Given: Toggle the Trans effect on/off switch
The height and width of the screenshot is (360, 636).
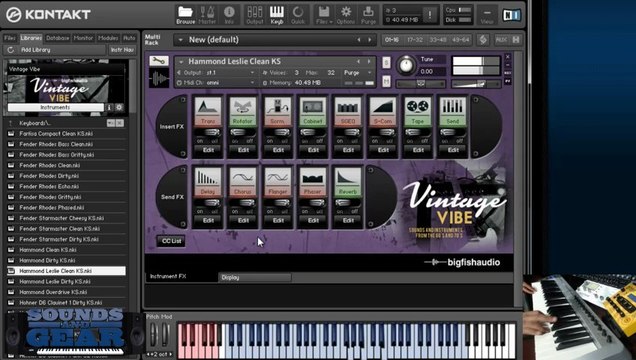Looking at the screenshot, I should 208,133.
